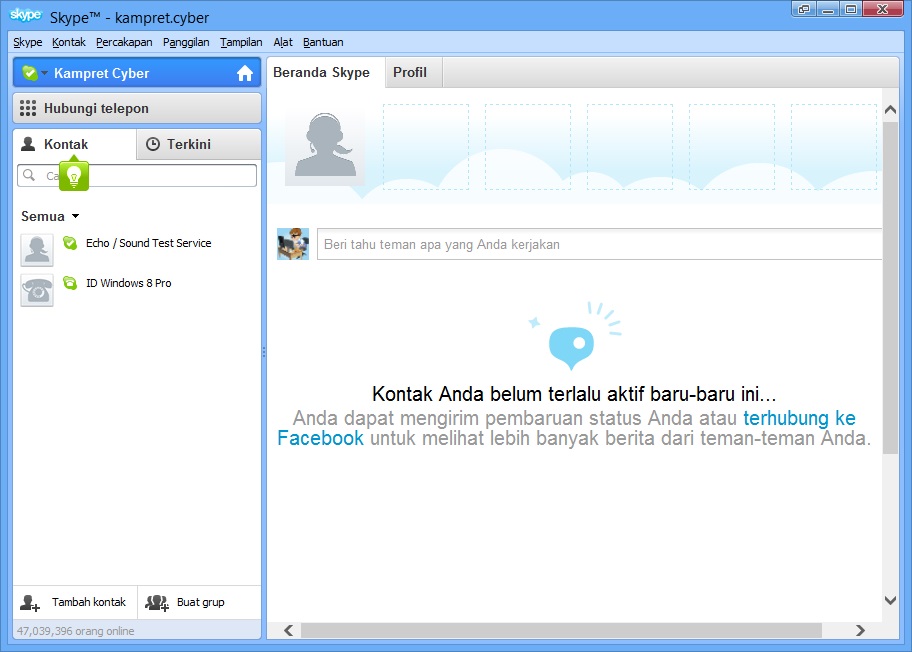
Task: Click the sidebar splitter handle dots
Action: point(263,352)
